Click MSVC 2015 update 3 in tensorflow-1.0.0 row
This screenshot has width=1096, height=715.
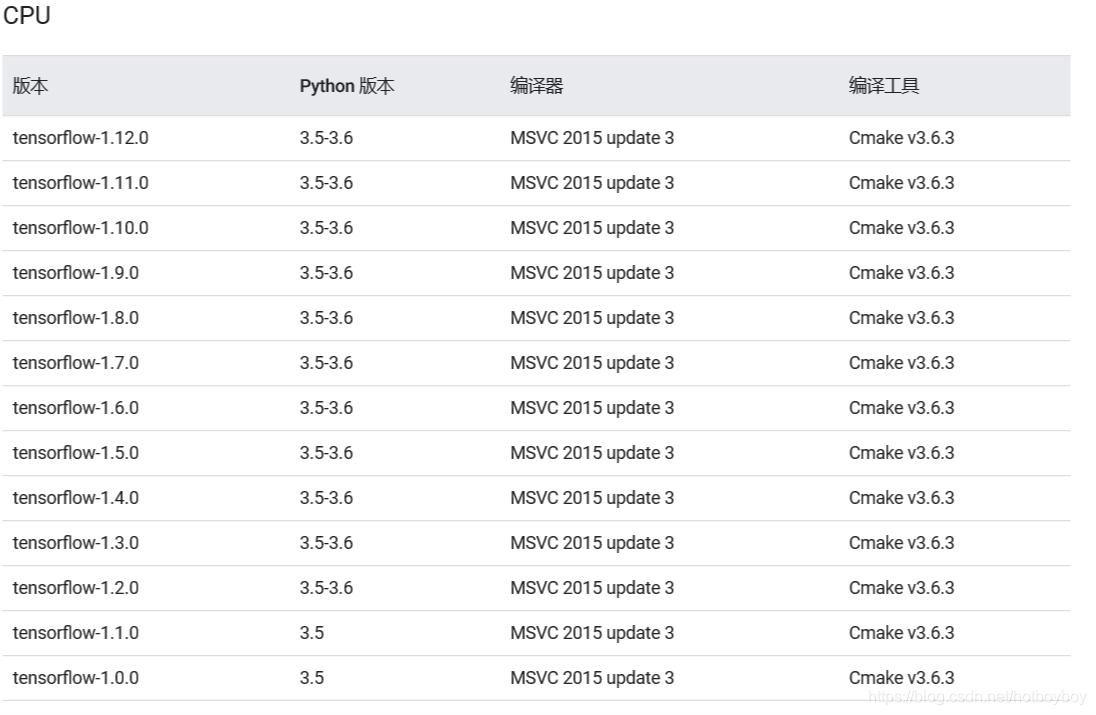point(592,678)
